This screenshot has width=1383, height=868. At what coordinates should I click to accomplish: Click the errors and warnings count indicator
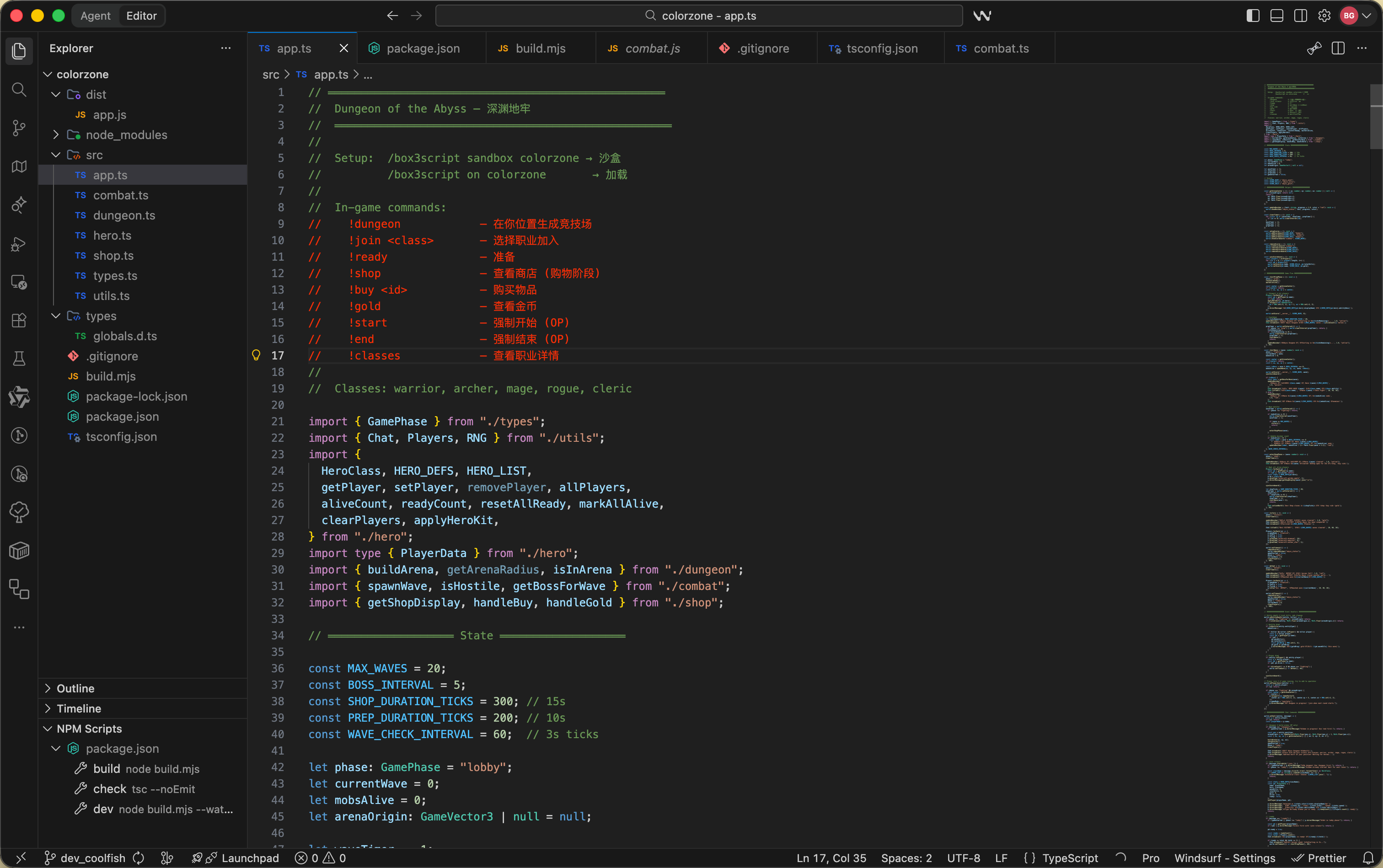coord(320,857)
